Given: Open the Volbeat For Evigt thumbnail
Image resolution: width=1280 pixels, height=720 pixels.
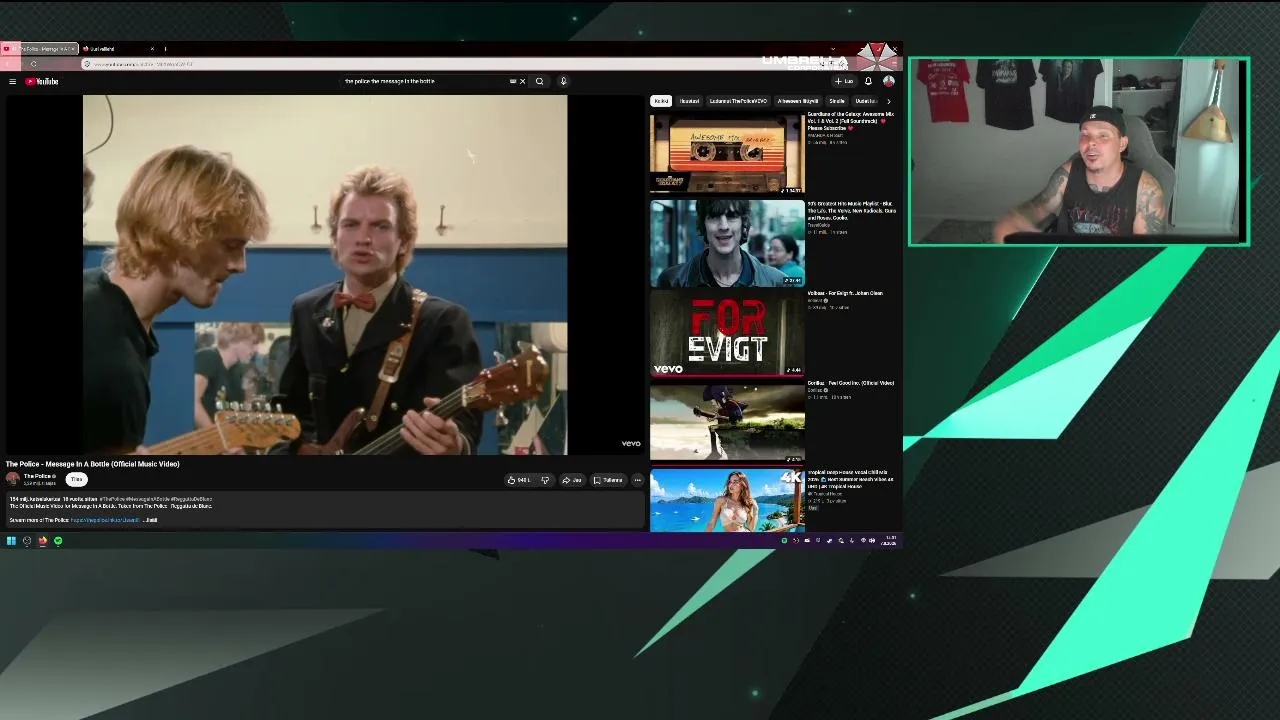Looking at the screenshot, I should click(x=727, y=333).
